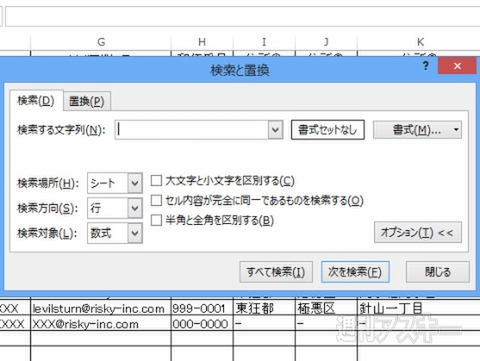Click the すべて検索(I) button
The height and width of the screenshot is (361, 480).
click(x=276, y=272)
